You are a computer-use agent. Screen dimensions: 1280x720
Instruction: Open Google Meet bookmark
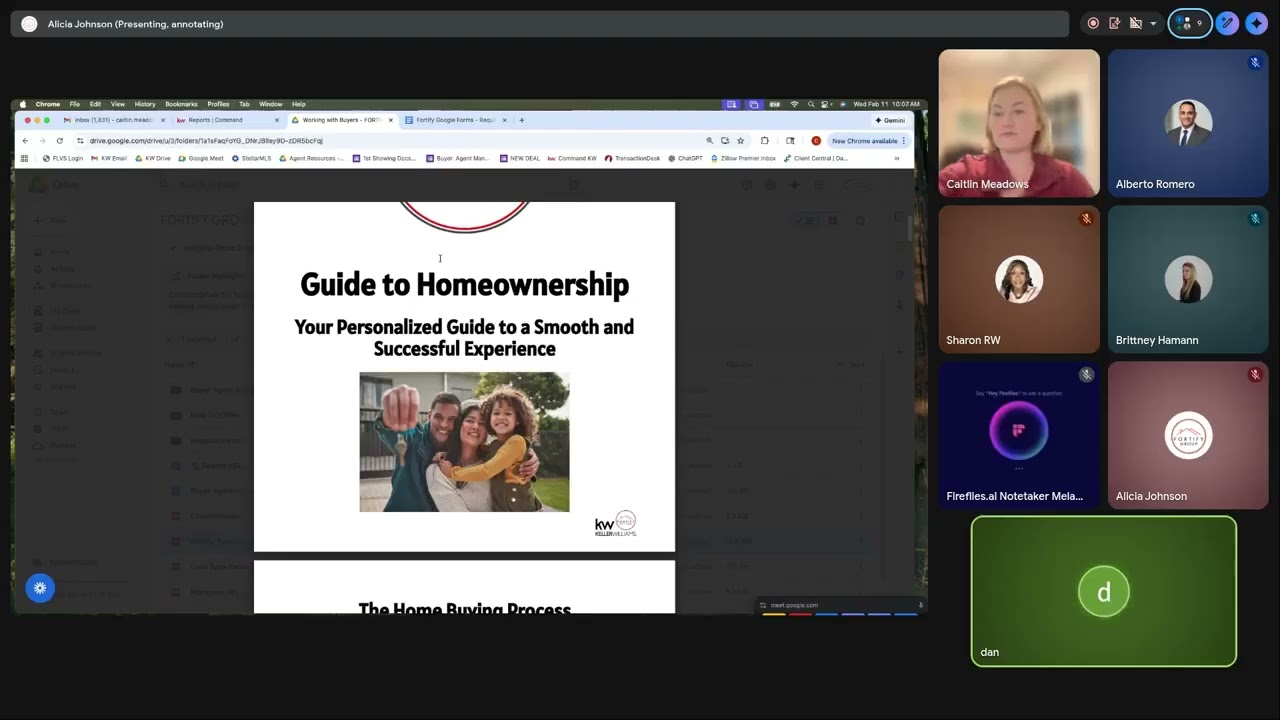coord(201,158)
